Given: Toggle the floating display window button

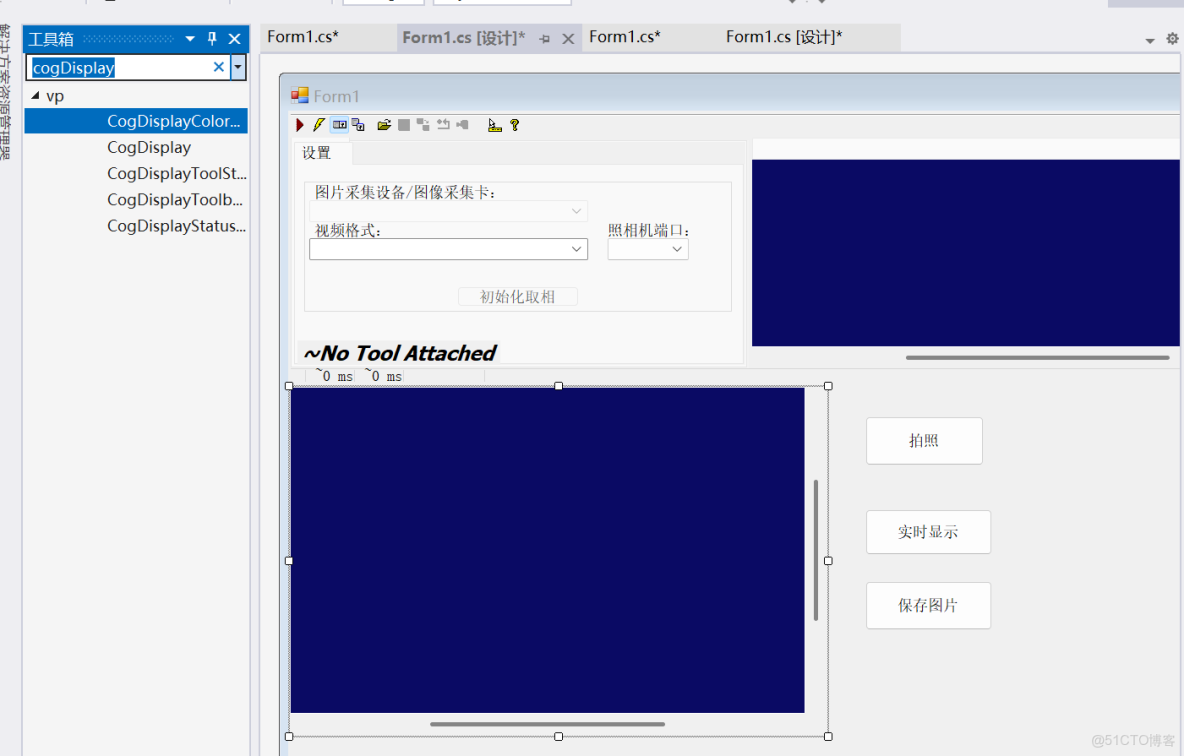Looking at the screenshot, I should [x=358, y=124].
